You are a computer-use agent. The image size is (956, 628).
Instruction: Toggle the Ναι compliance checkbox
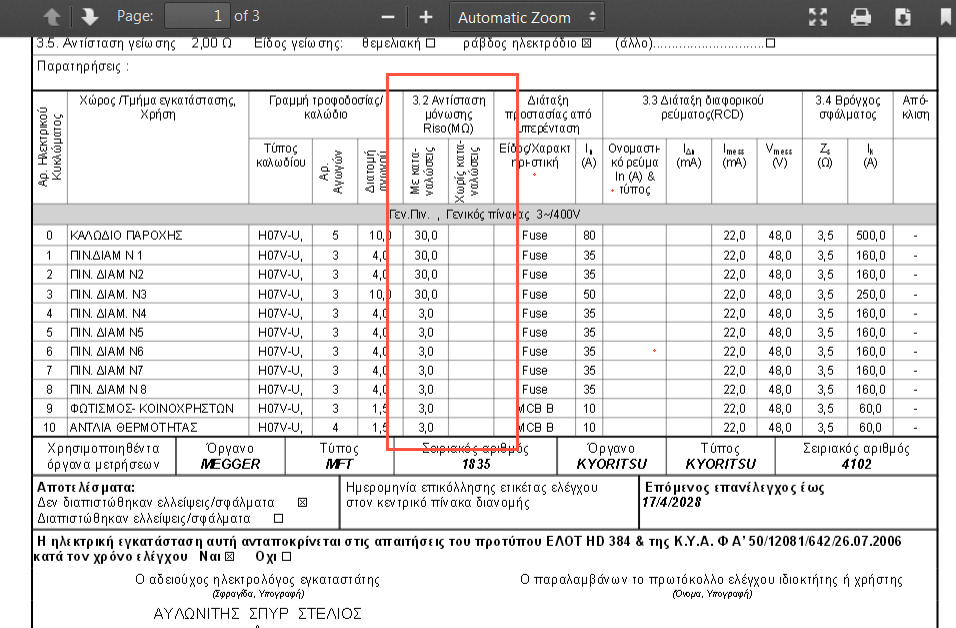[x=229, y=556]
